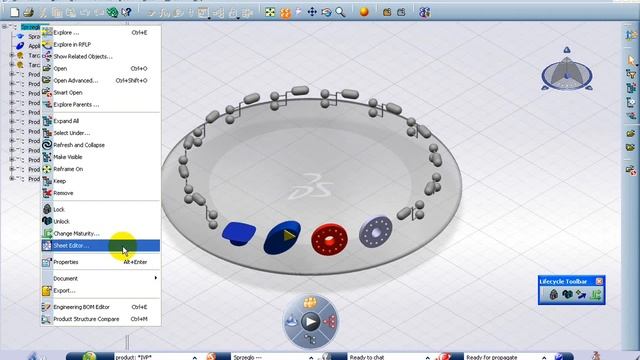Click the lock icon in Lifecycle Toolbar
Screen dimensions: 640x360
[x=553, y=294]
